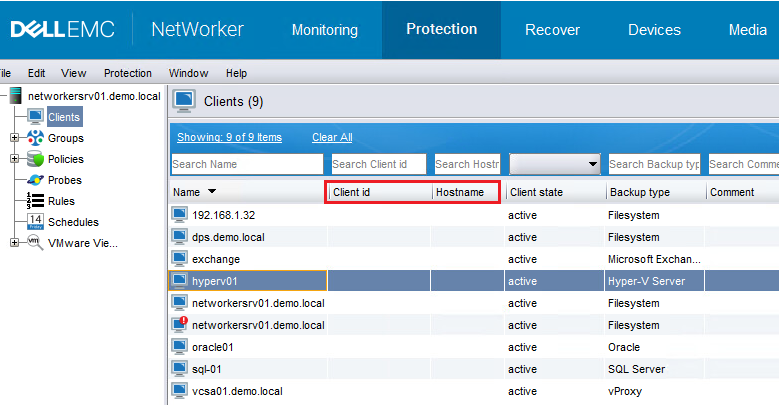This screenshot has width=779, height=405.
Task: Click the client icon for dps.demo.local
Action: click(179, 237)
